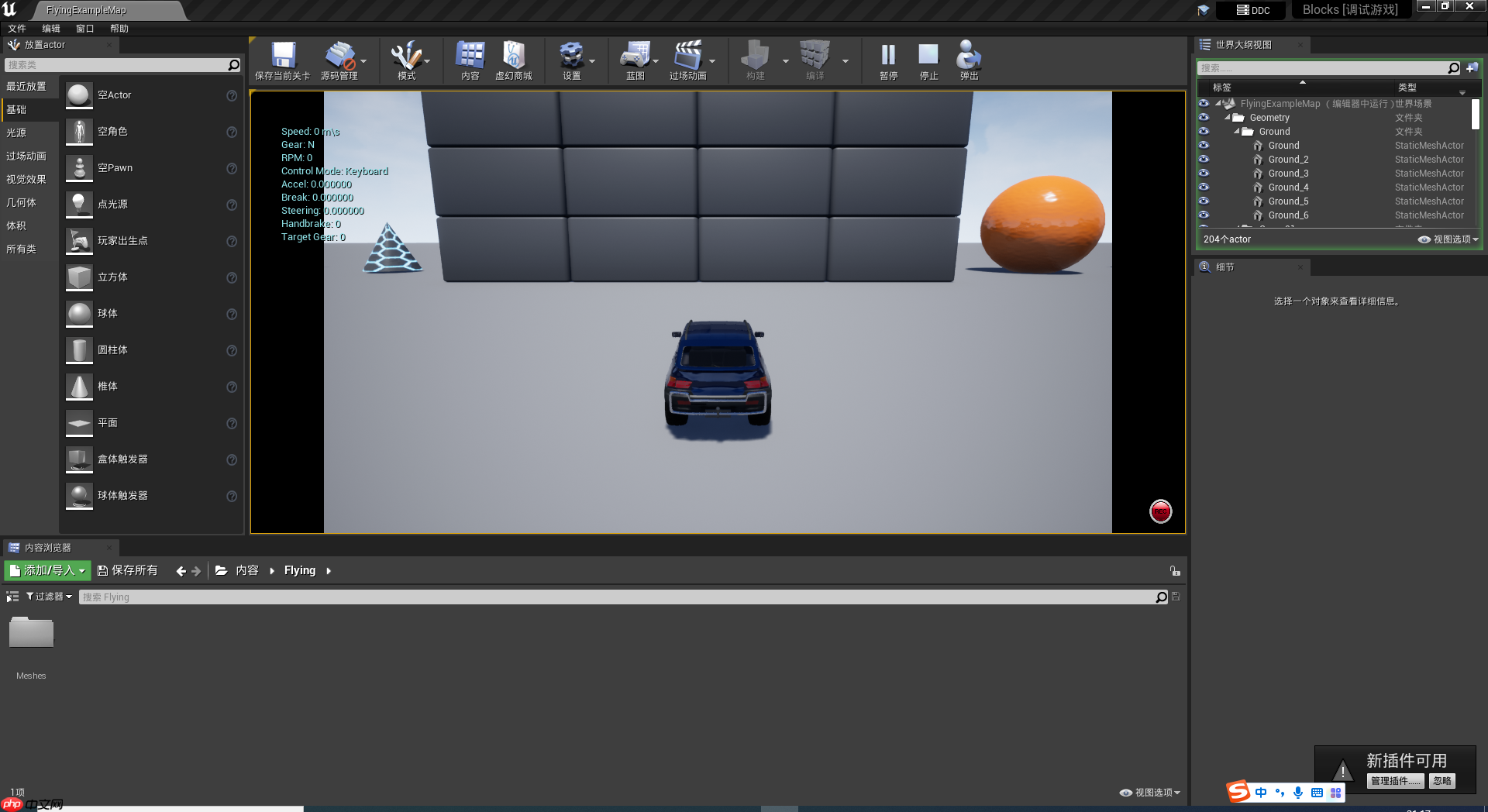
Task: Click the Search Flying (搜索 Flying) field
Action: coord(617,597)
